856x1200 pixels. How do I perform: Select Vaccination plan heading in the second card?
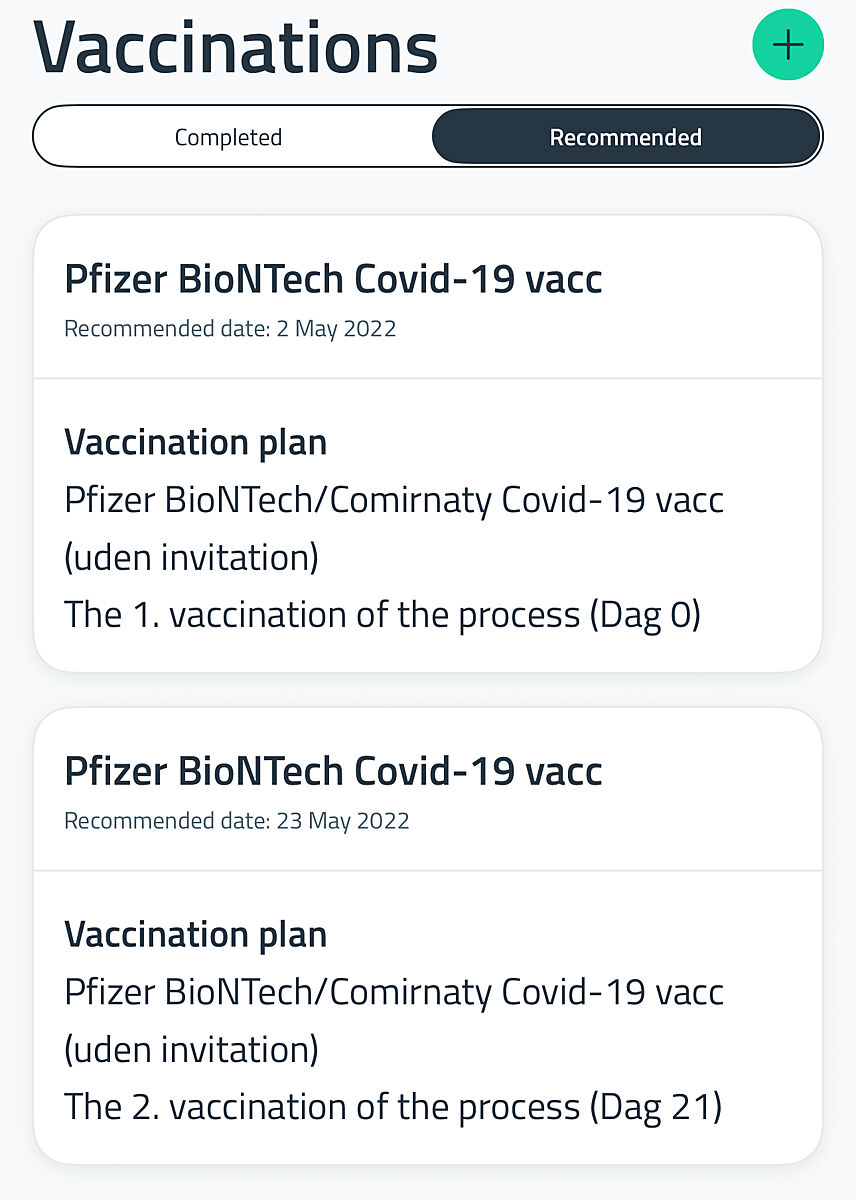click(x=196, y=934)
